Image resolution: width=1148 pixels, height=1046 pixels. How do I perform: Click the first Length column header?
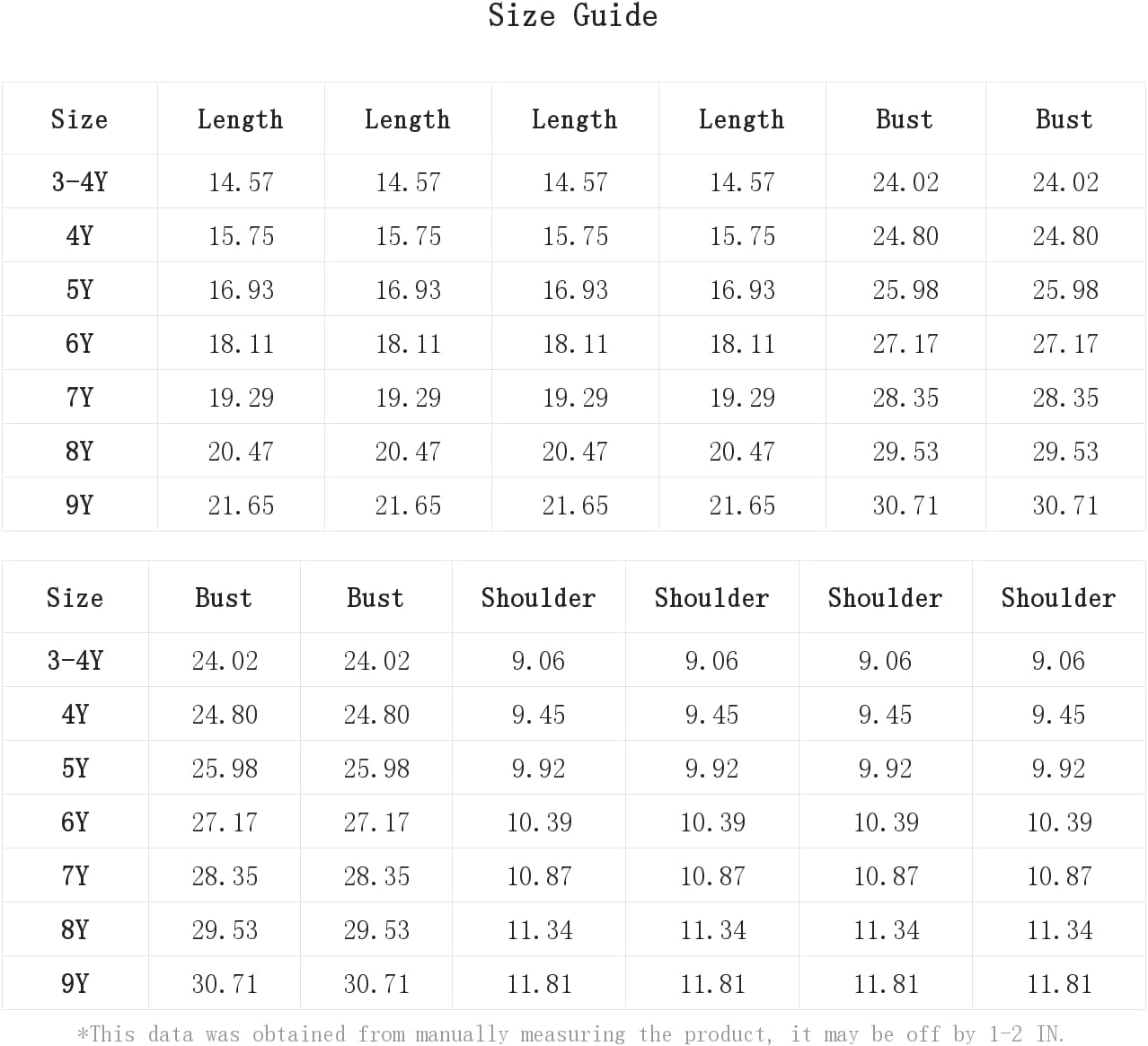[x=241, y=119]
